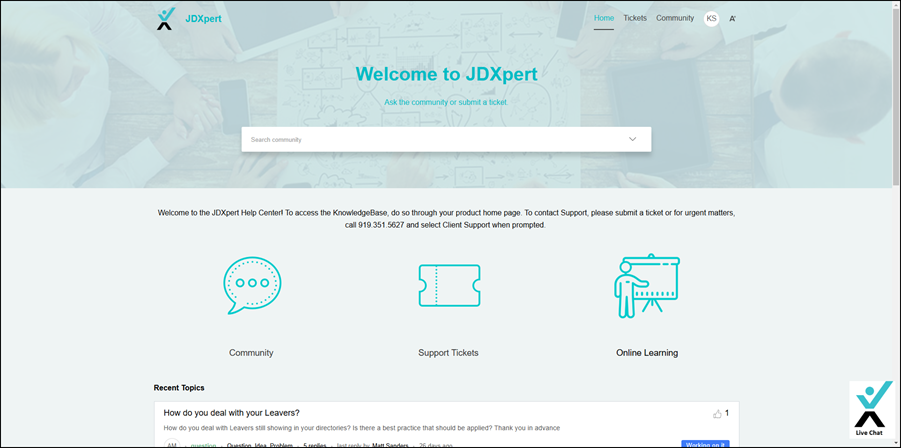Click the Support Tickets label link
Image resolution: width=901 pixels, height=448 pixels.
pyautogui.click(x=448, y=353)
